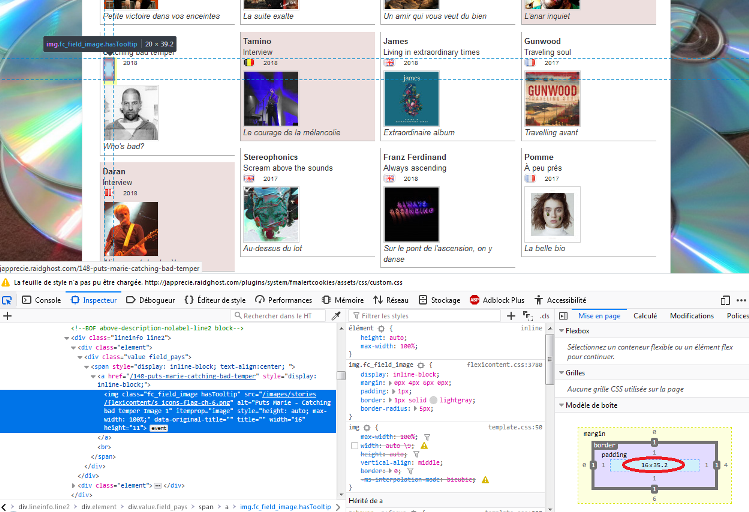
Task: Open the Console panel
Action: pos(42,300)
